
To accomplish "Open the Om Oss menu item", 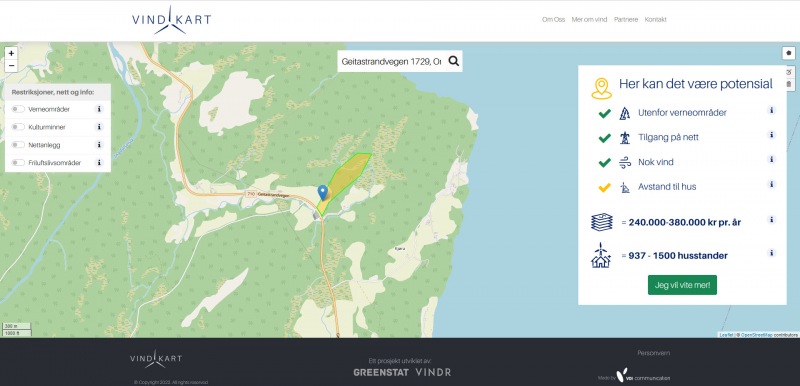I will 554,20.
